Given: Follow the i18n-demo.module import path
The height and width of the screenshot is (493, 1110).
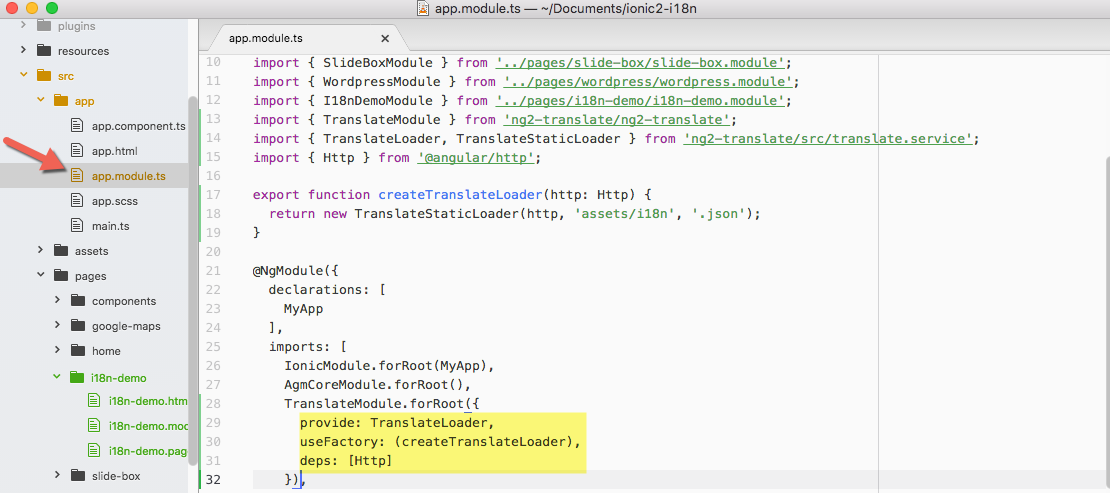Looking at the screenshot, I should pos(643,101).
